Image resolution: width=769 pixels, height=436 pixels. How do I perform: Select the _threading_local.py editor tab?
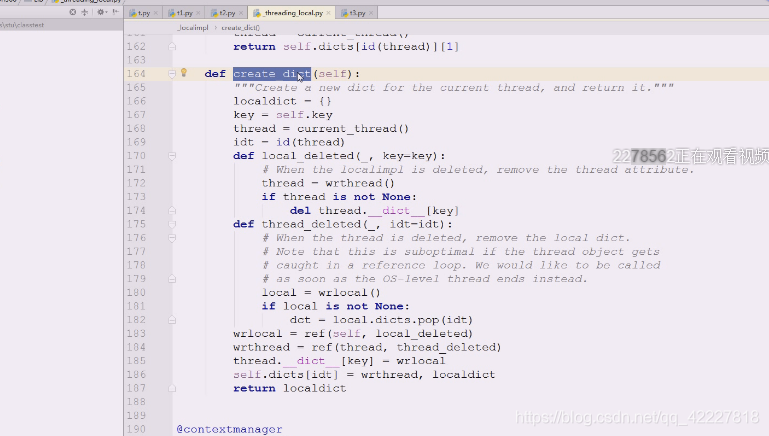coord(293,13)
